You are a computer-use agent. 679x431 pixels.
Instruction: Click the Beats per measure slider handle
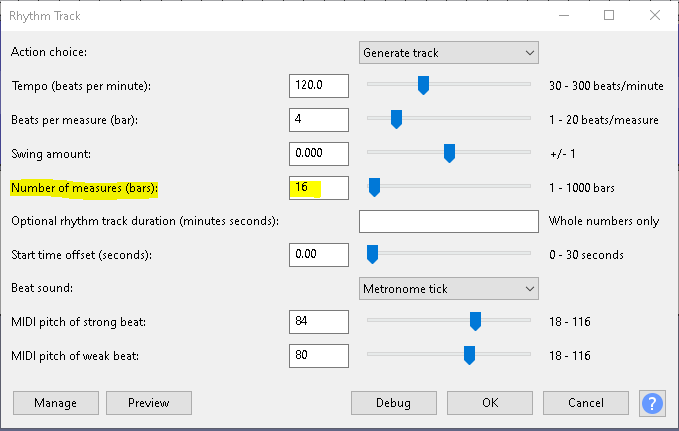[396, 119]
